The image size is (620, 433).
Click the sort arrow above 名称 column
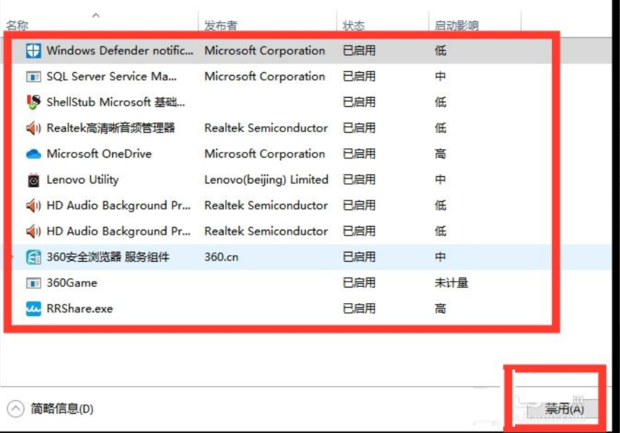[96, 15]
